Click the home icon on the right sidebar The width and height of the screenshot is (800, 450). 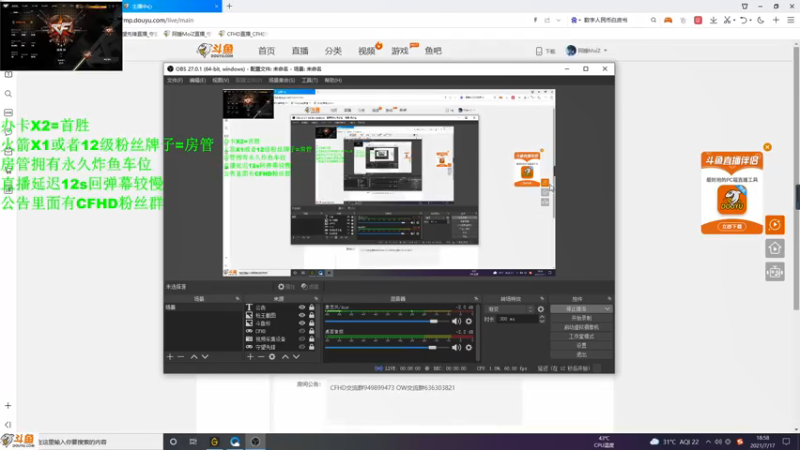[774, 248]
